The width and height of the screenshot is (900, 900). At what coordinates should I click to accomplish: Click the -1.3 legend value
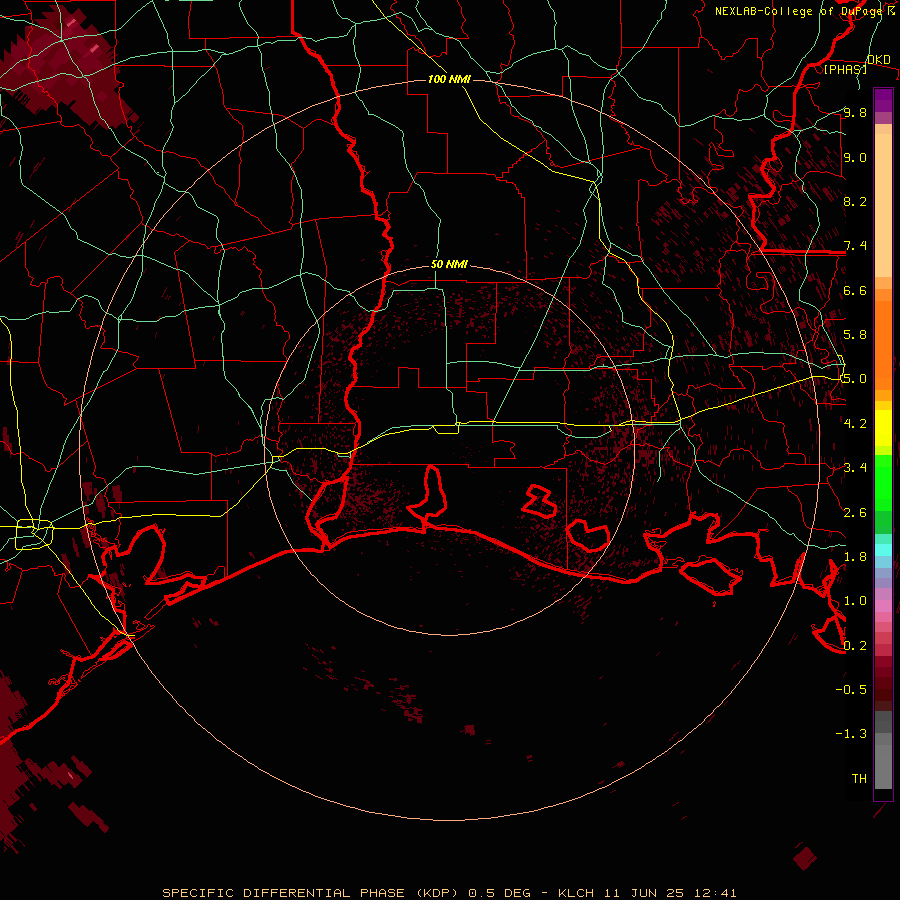pos(851,734)
